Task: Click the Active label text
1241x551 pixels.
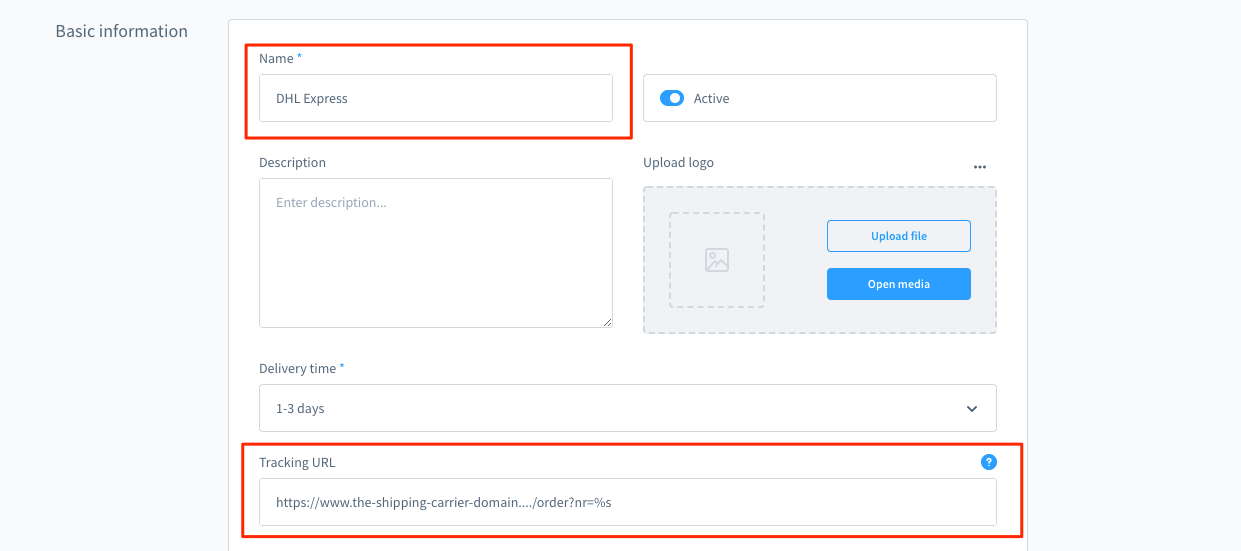Action: (712, 98)
